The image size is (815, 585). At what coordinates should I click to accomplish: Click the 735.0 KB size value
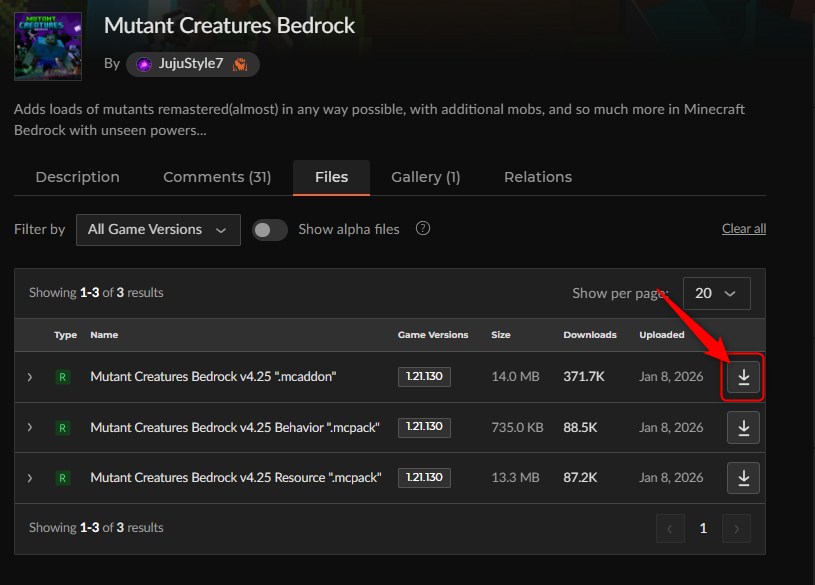click(x=517, y=427)
